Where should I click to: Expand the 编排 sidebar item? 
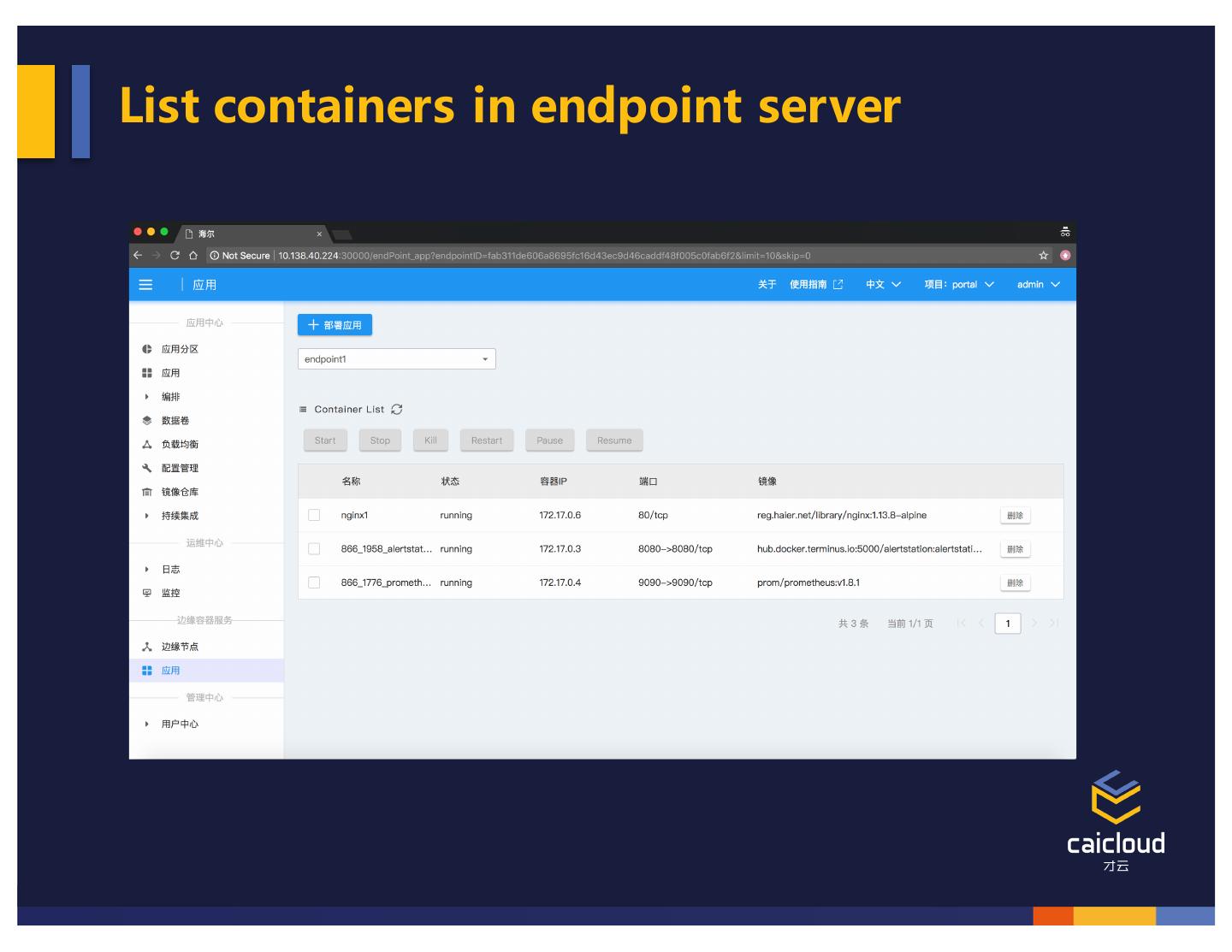coord(147,397)
